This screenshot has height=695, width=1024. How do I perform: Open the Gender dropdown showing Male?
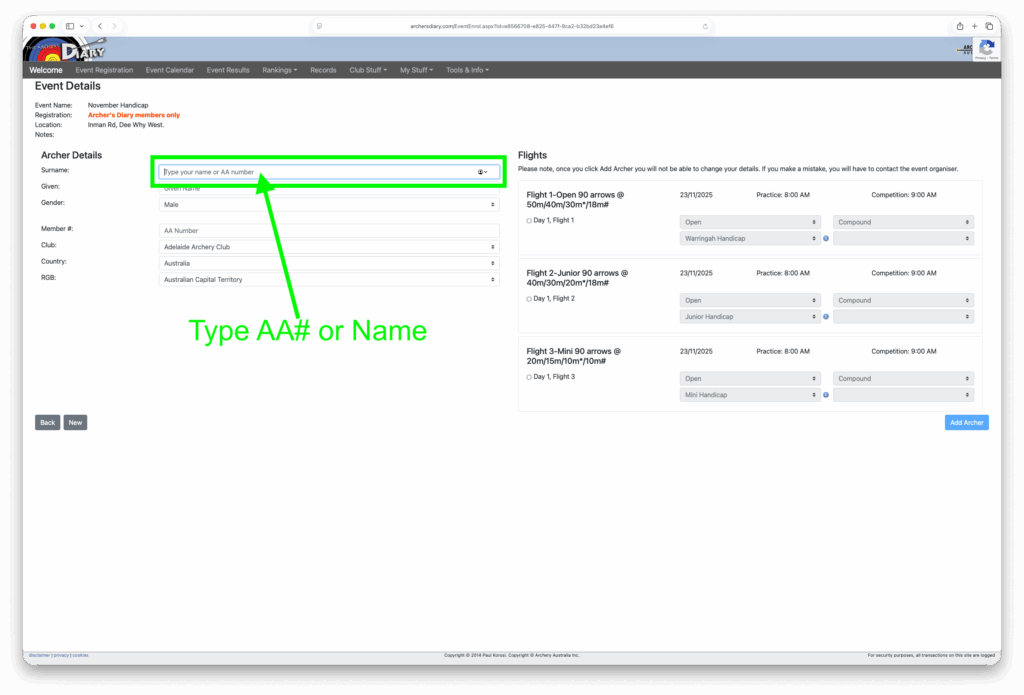click(329, 205)
